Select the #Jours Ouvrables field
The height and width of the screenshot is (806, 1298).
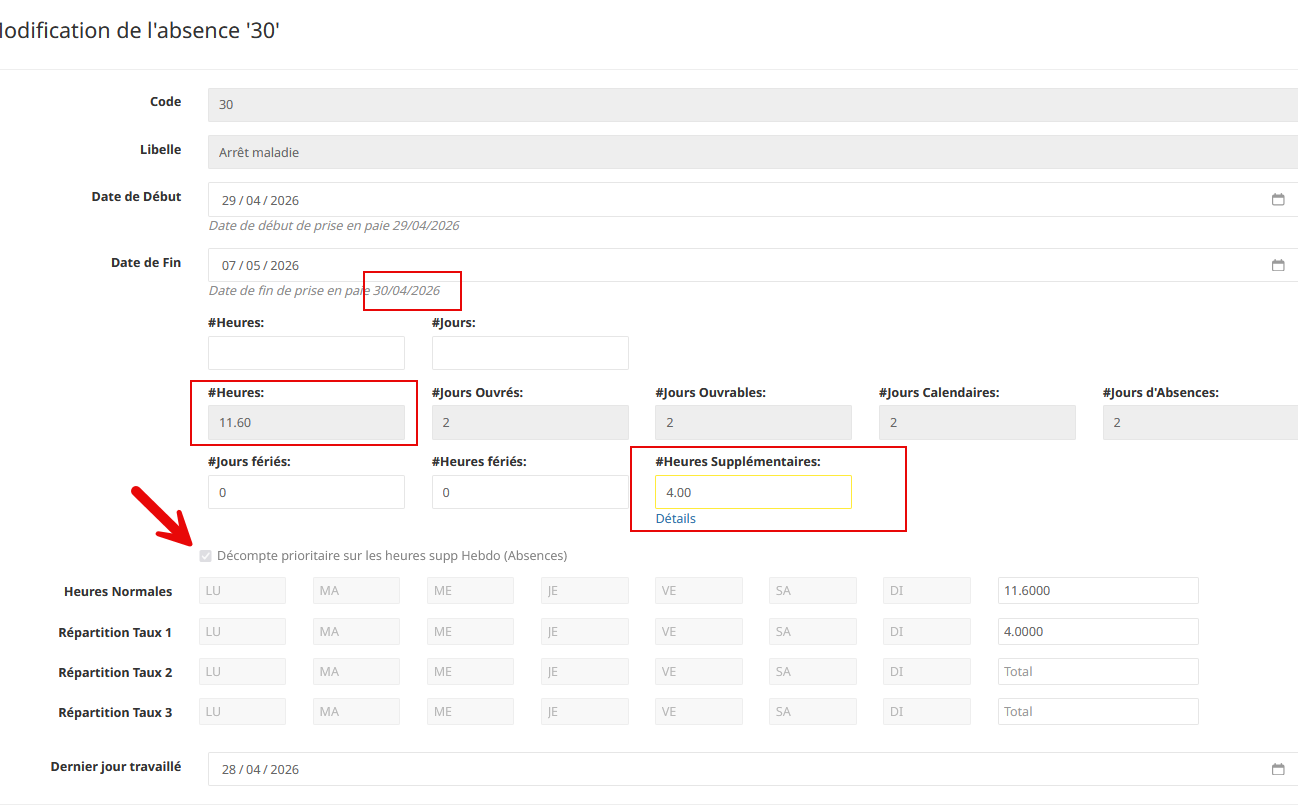click(754, 422)
